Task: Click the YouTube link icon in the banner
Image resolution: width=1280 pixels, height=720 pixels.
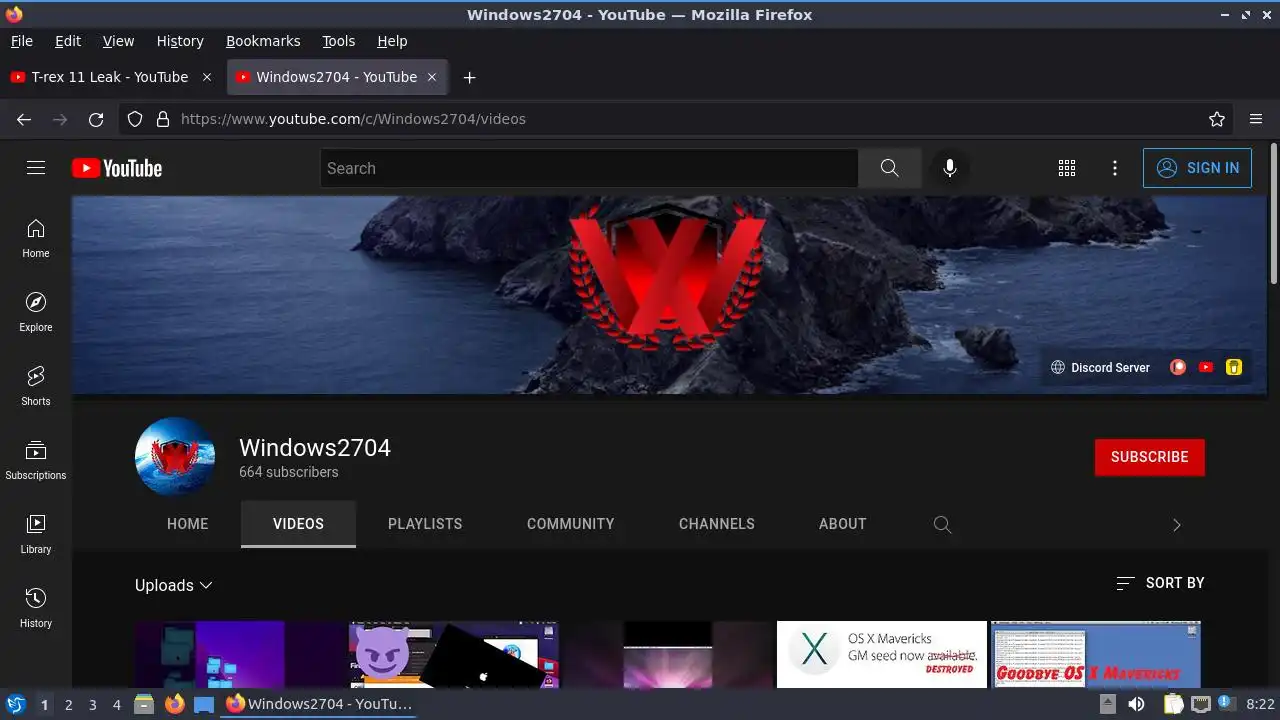Action: pyautogui.click(x=1206, y=367)
